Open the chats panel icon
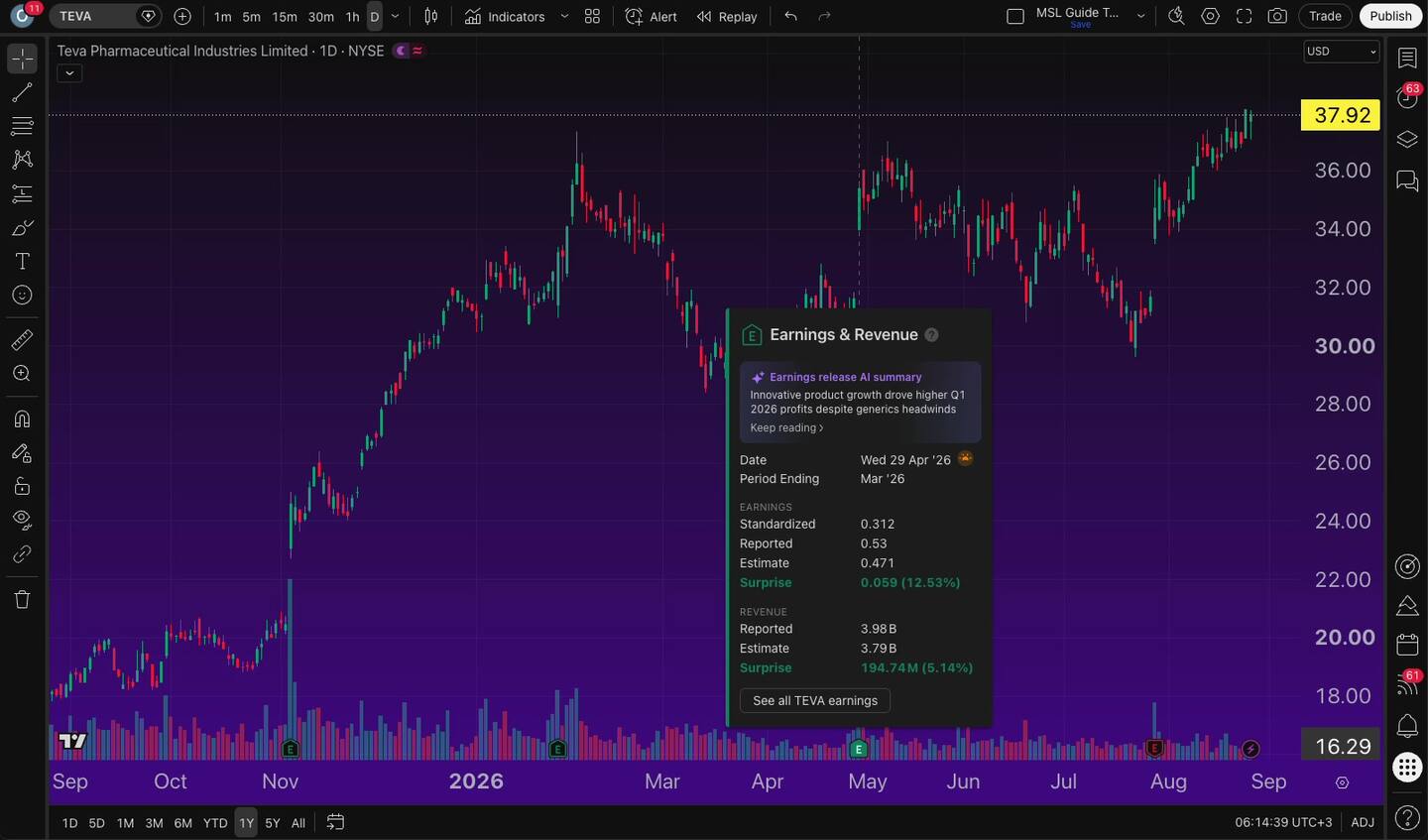 (x=1407, y=180)
